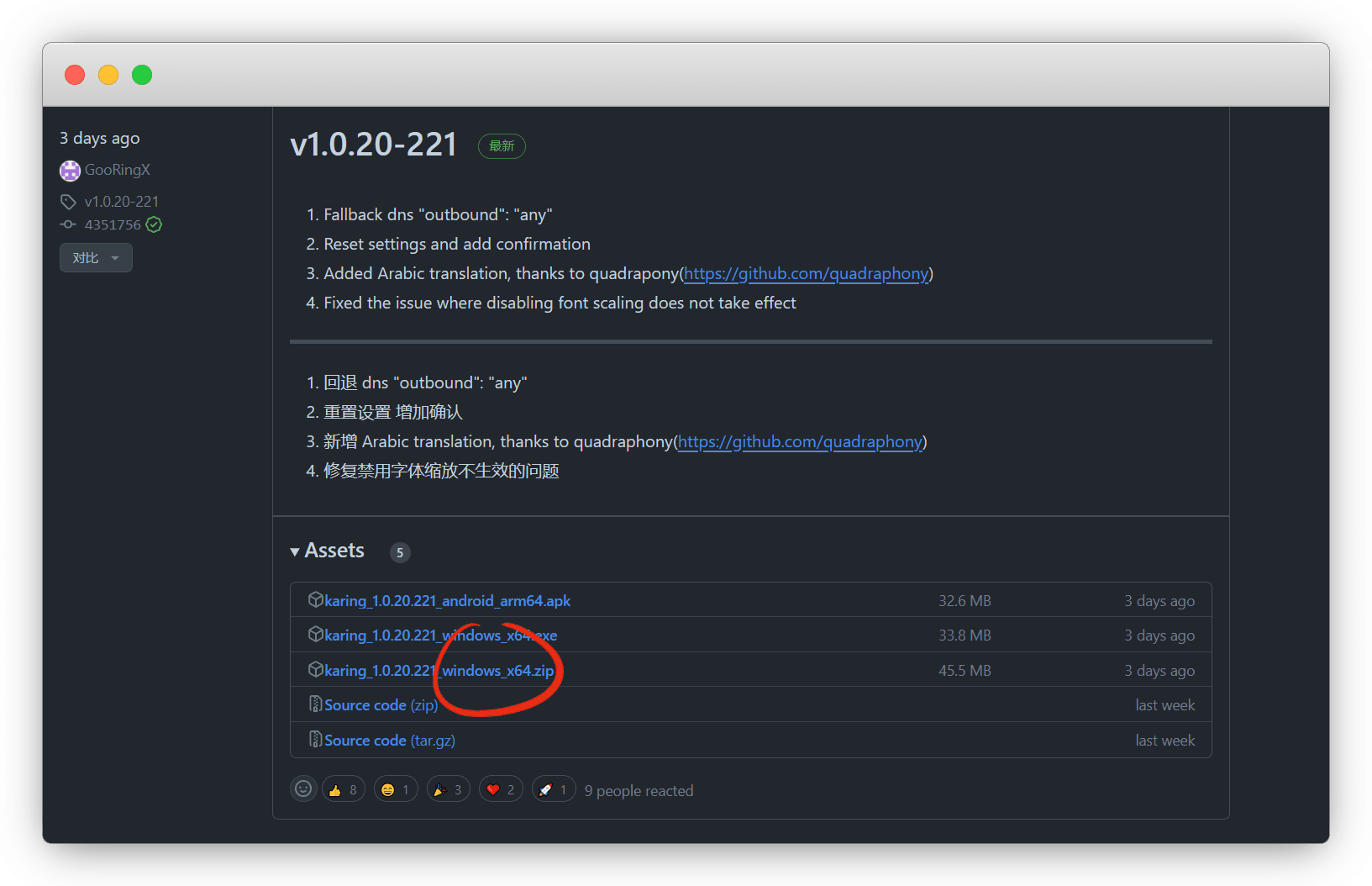Open the 对比 compare dropdown

(x=96, y=258)
